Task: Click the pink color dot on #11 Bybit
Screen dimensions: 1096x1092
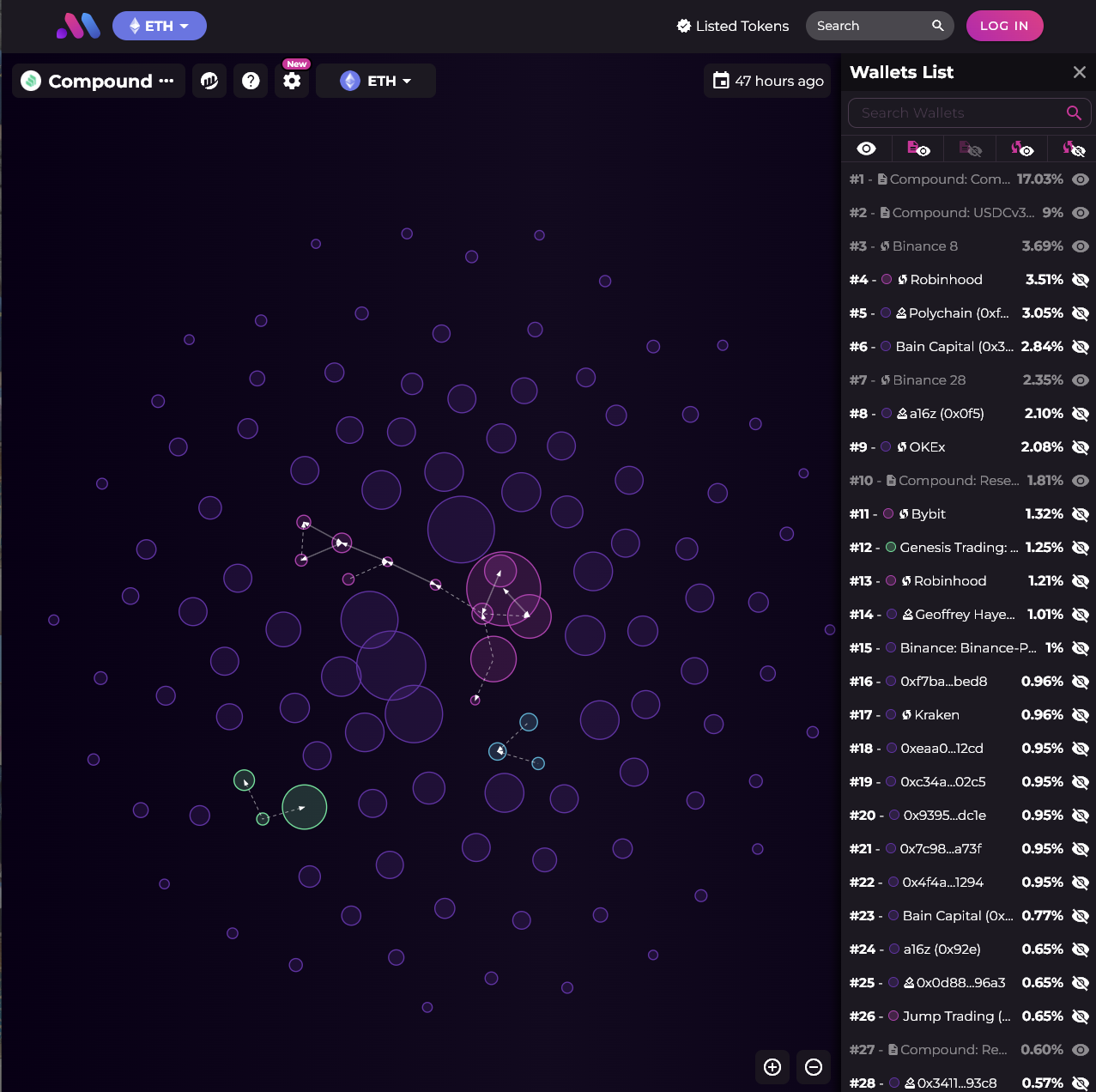Action: pos(888,514)
